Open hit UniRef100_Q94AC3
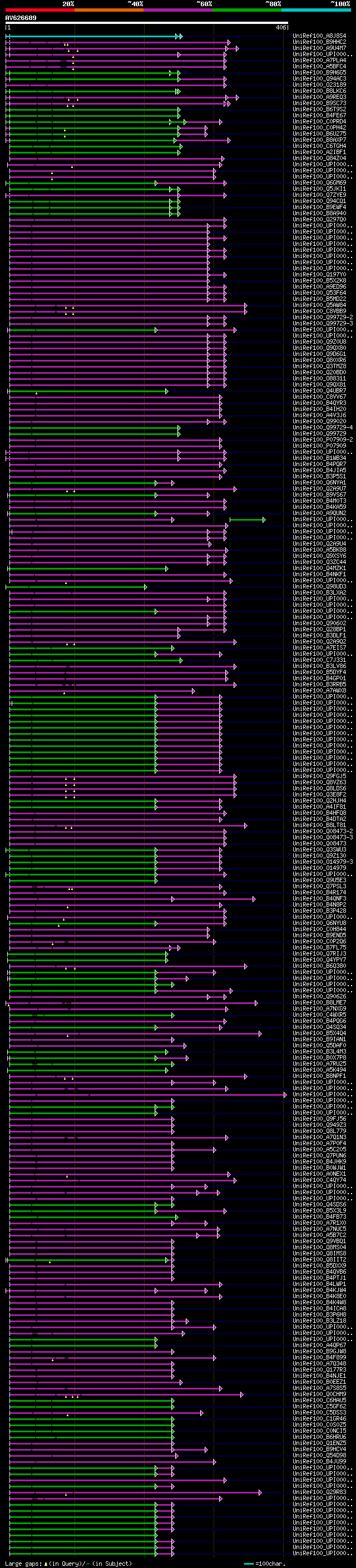356x1568 pixels. tap(319, 78)
